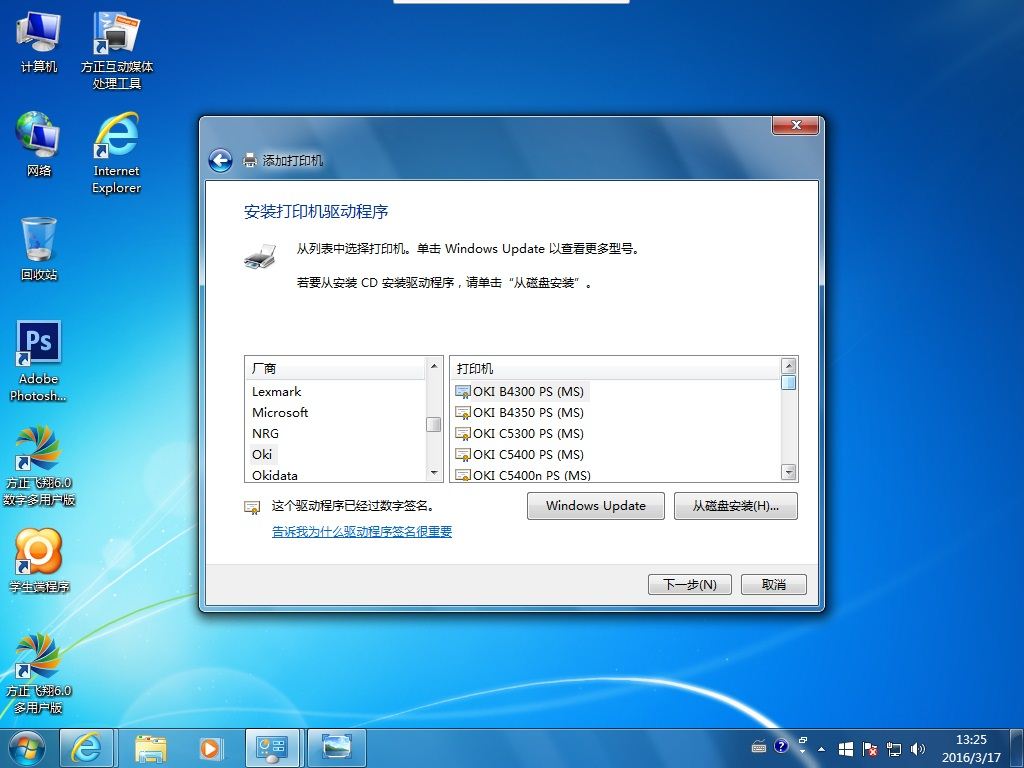Click the manufacturer list scrollbar thumb

coord(433,424)
